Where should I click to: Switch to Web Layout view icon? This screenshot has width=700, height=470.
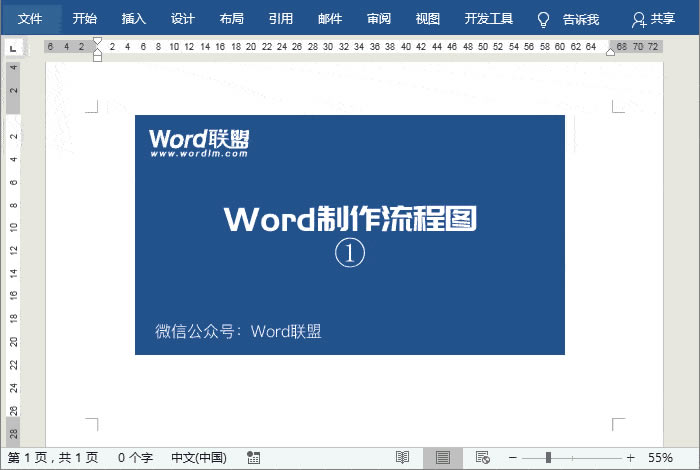pos(482,457)
